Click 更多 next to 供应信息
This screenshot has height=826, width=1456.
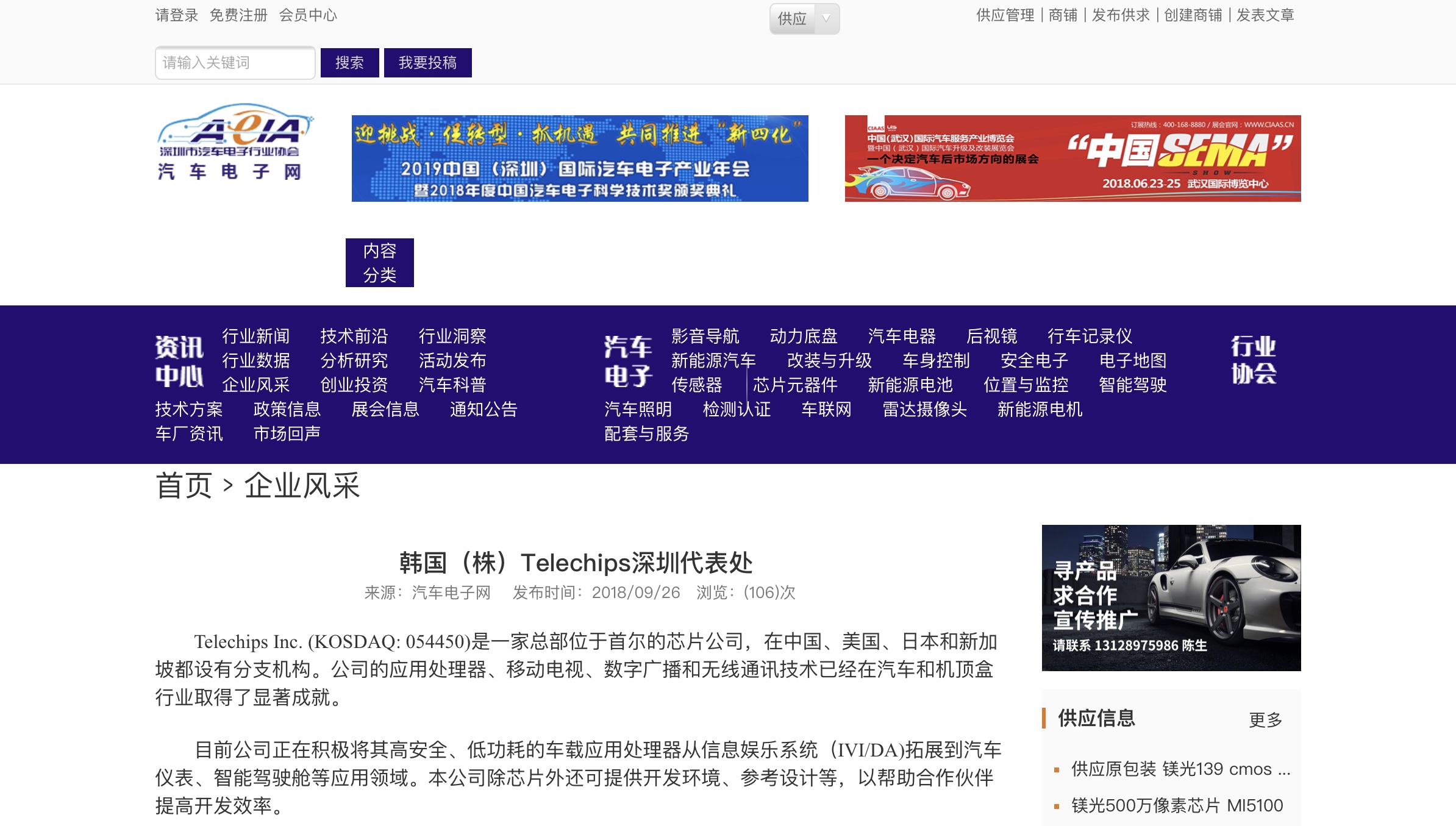coord(1266,719)
